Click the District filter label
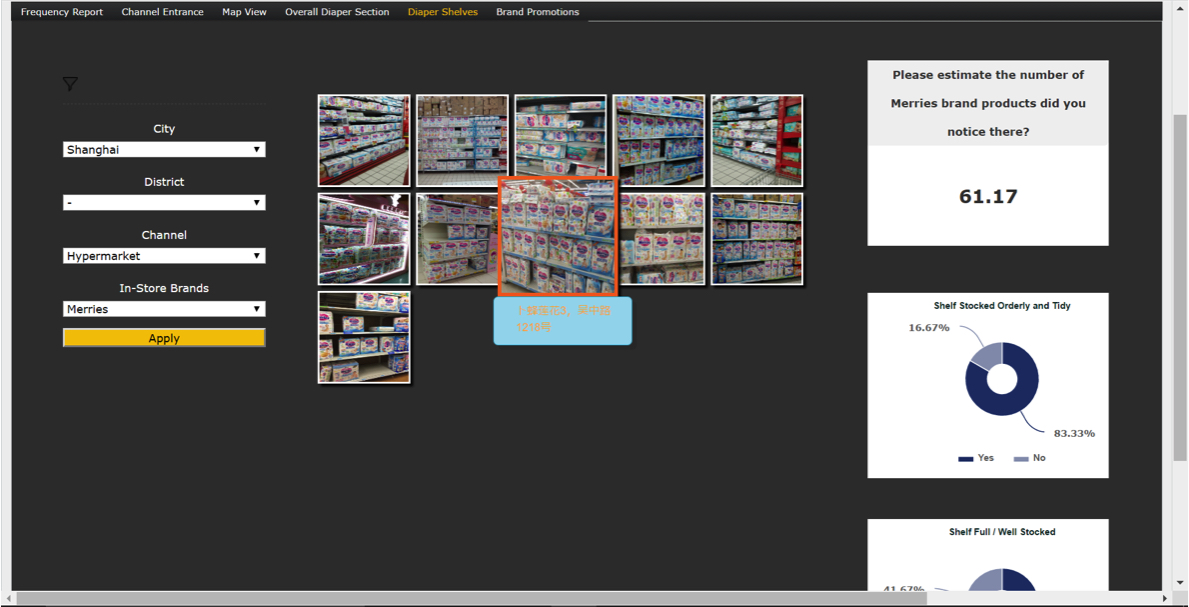The width and height of the screenshot is (1189, 607). click(164, 182)
